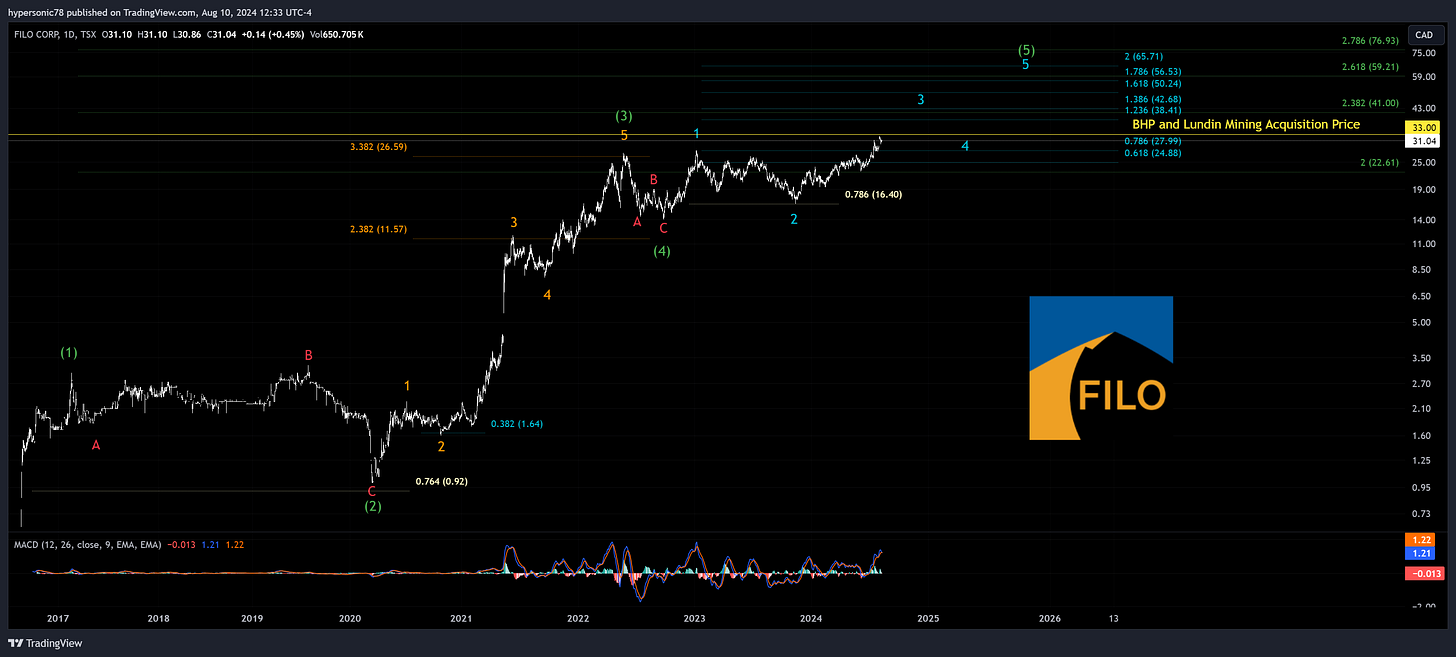Image resolution: width=1456 pixels, height=657 pixels.
Task: Click the cyan wave 5 label below (5)
Action: point(1026,65)
